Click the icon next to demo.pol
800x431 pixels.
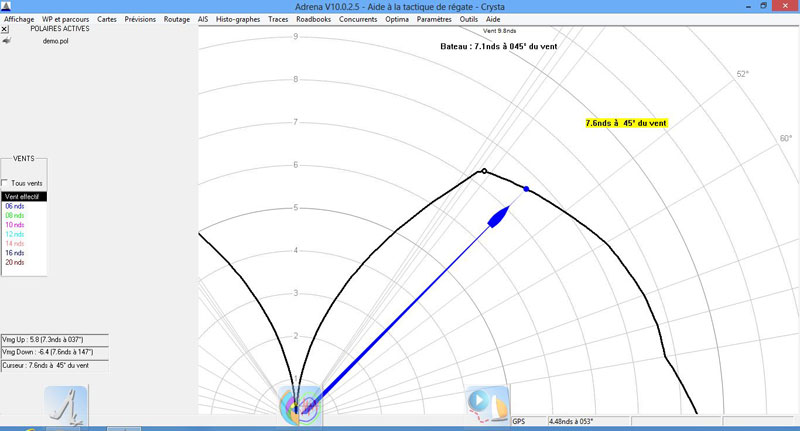click(x=6, y=41)
